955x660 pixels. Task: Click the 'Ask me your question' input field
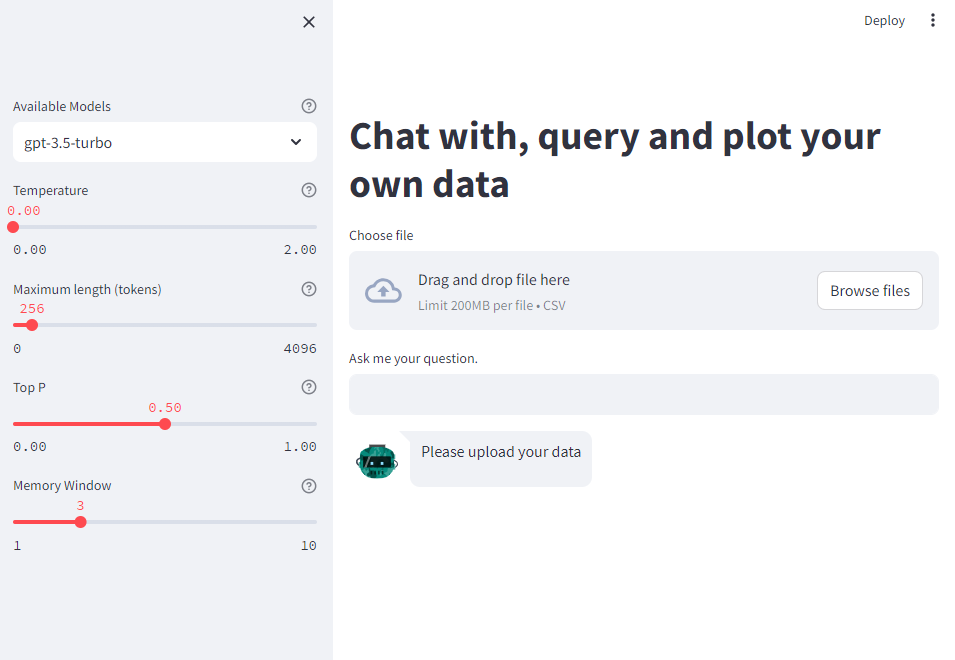click(x=643, y=394)
